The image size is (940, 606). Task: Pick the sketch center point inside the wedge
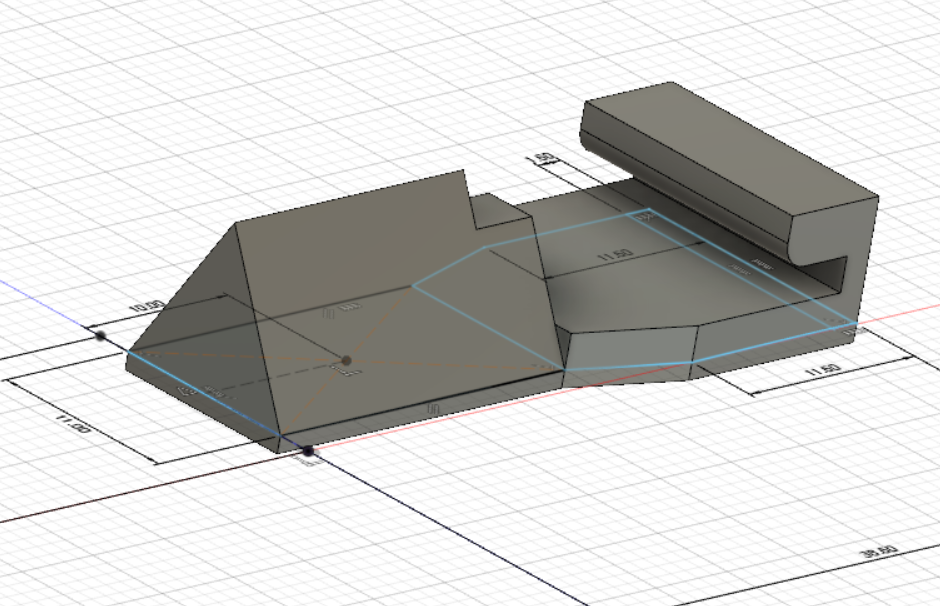coord(346,360)
